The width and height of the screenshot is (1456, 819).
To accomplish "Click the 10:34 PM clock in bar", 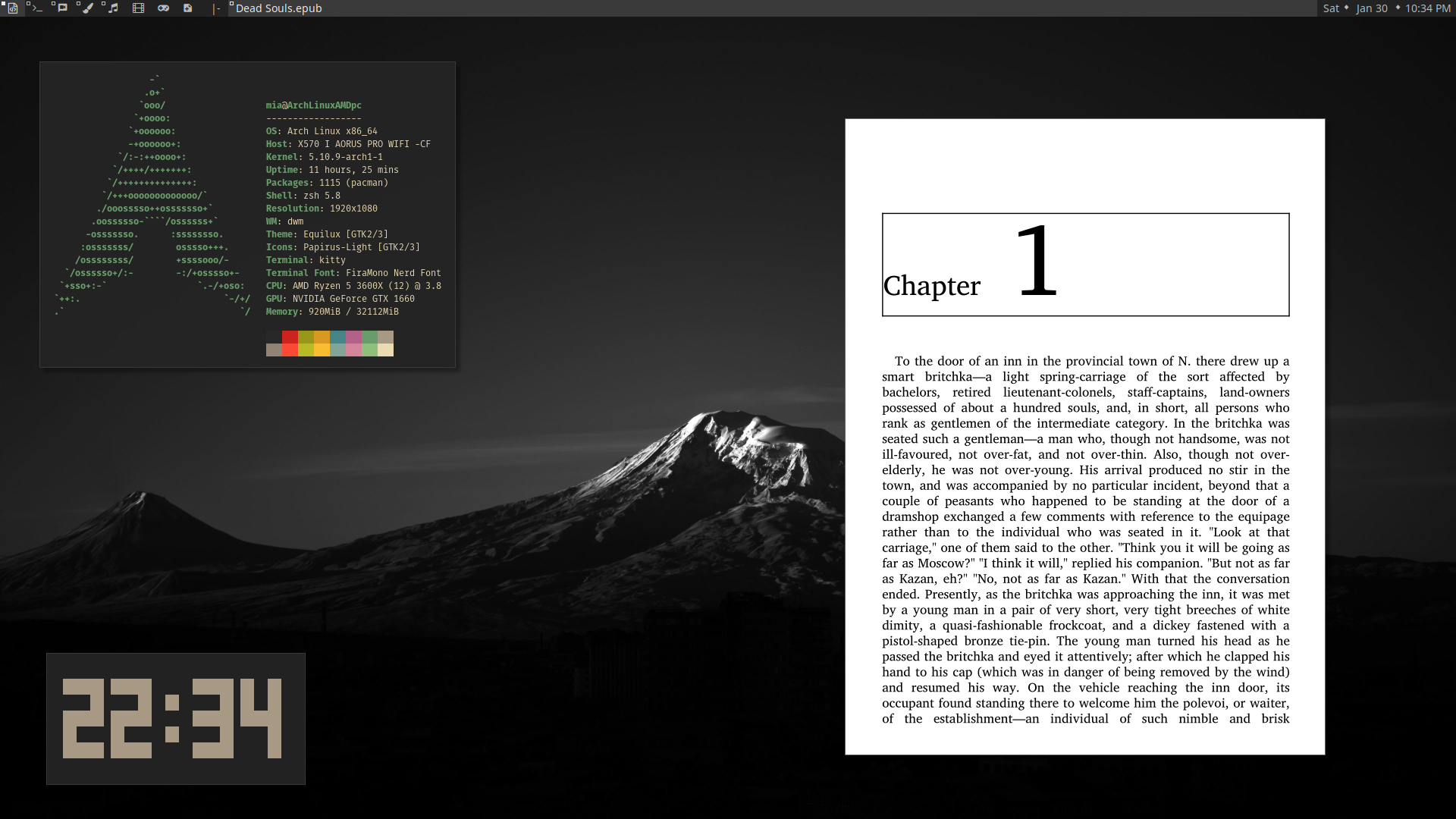I will [x=1427, y=8].
